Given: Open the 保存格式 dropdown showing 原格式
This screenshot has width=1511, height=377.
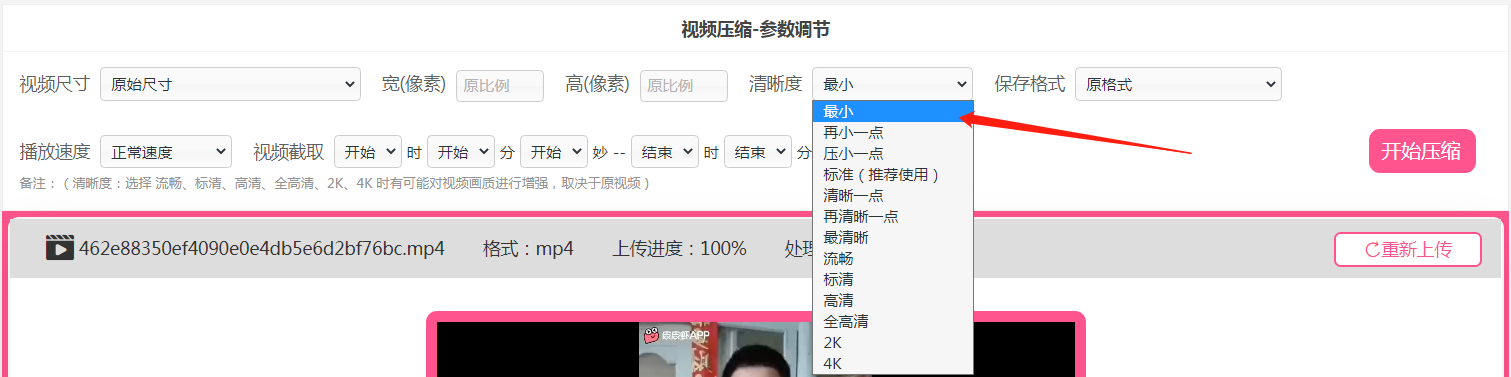Looking at the screenshot, I should click(x=1178, y=85).
